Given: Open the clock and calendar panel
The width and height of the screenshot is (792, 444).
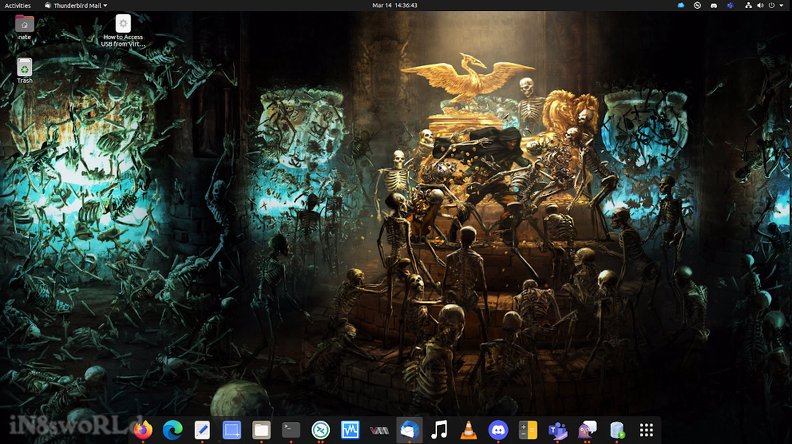Looking at the screenshot, I should pyautogui.click(x=395, y=5).
